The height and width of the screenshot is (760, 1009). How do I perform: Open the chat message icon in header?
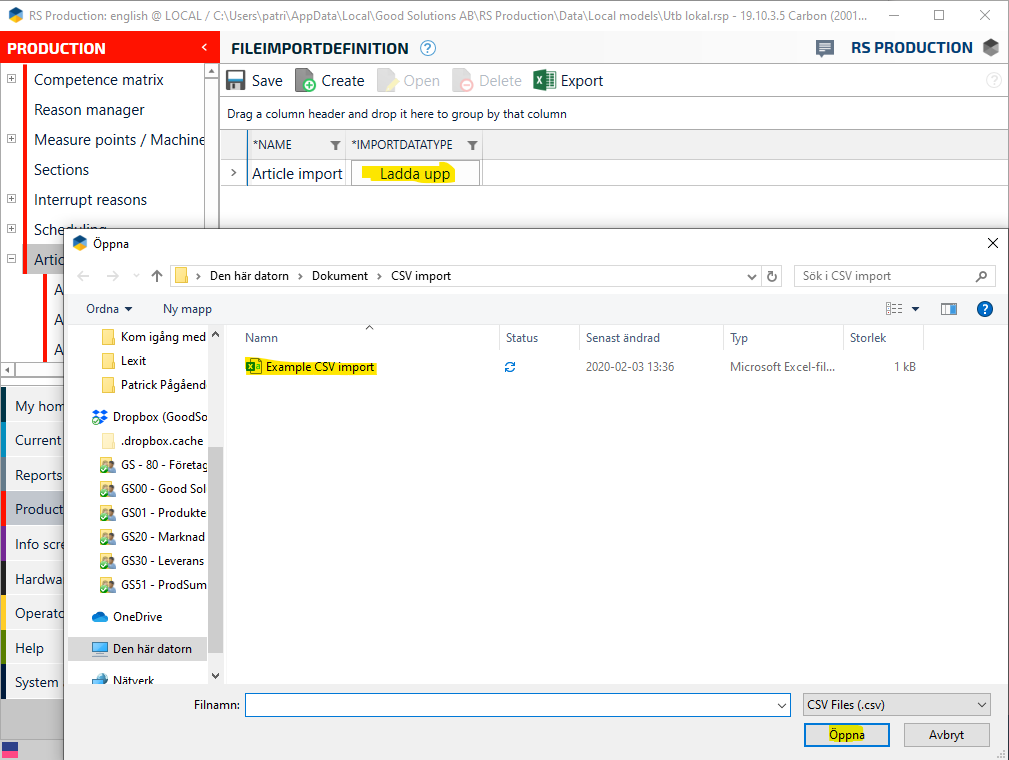tap(825, 48)
